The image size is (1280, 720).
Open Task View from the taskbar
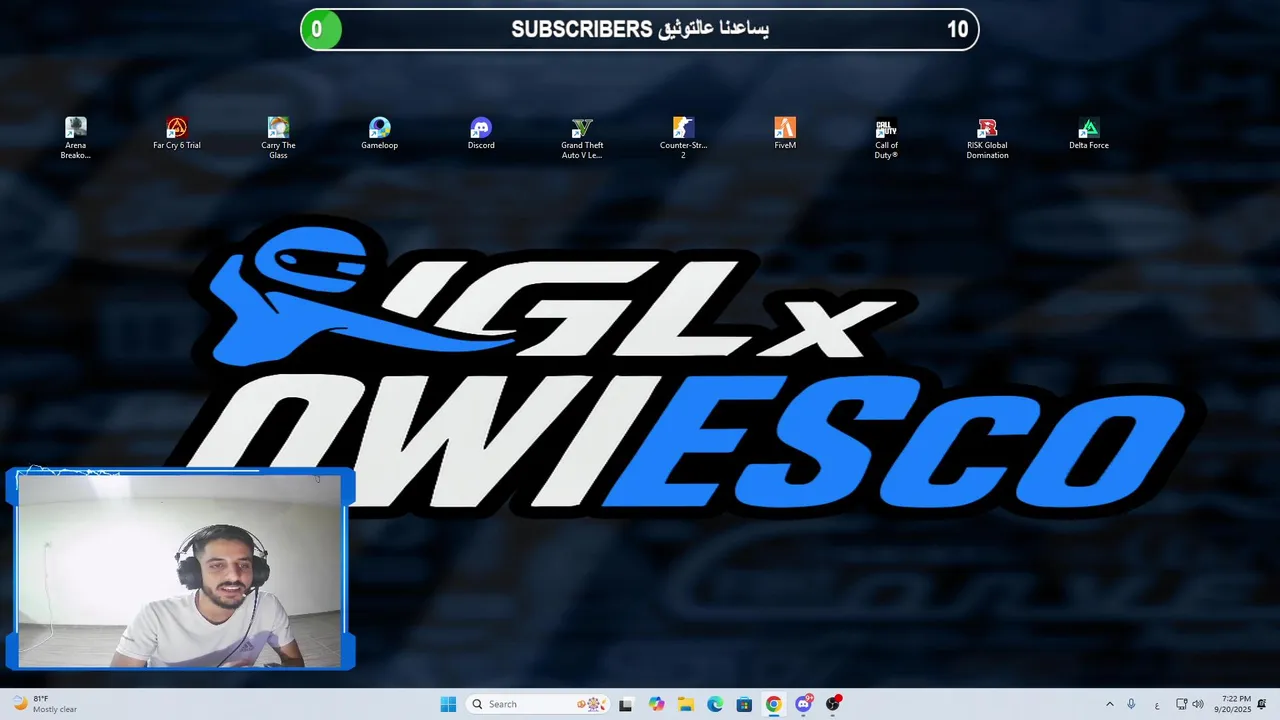tap(626, 704)
